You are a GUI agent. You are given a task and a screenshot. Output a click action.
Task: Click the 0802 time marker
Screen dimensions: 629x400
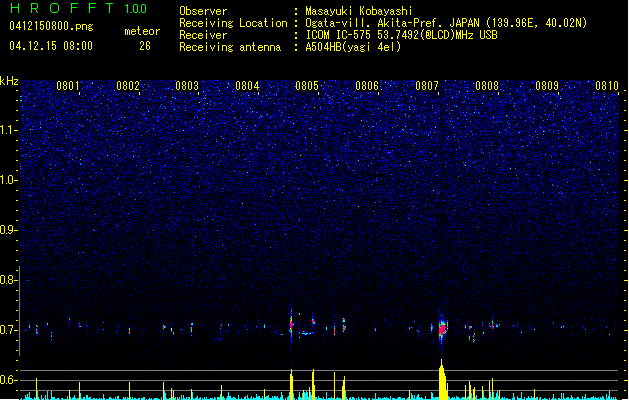pyautogui.click(x=128, y=86)
